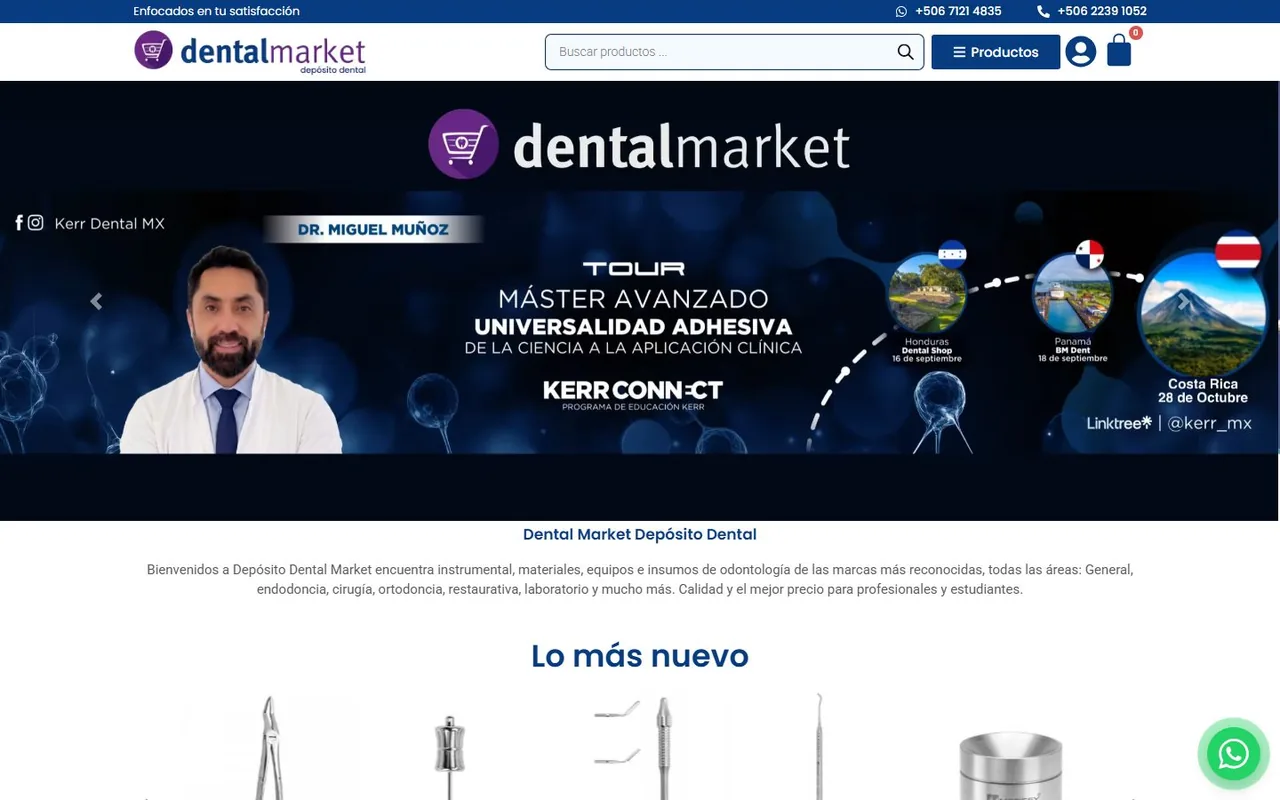Open the user account icon
Screen dimensions: 1280x800
1080,52
